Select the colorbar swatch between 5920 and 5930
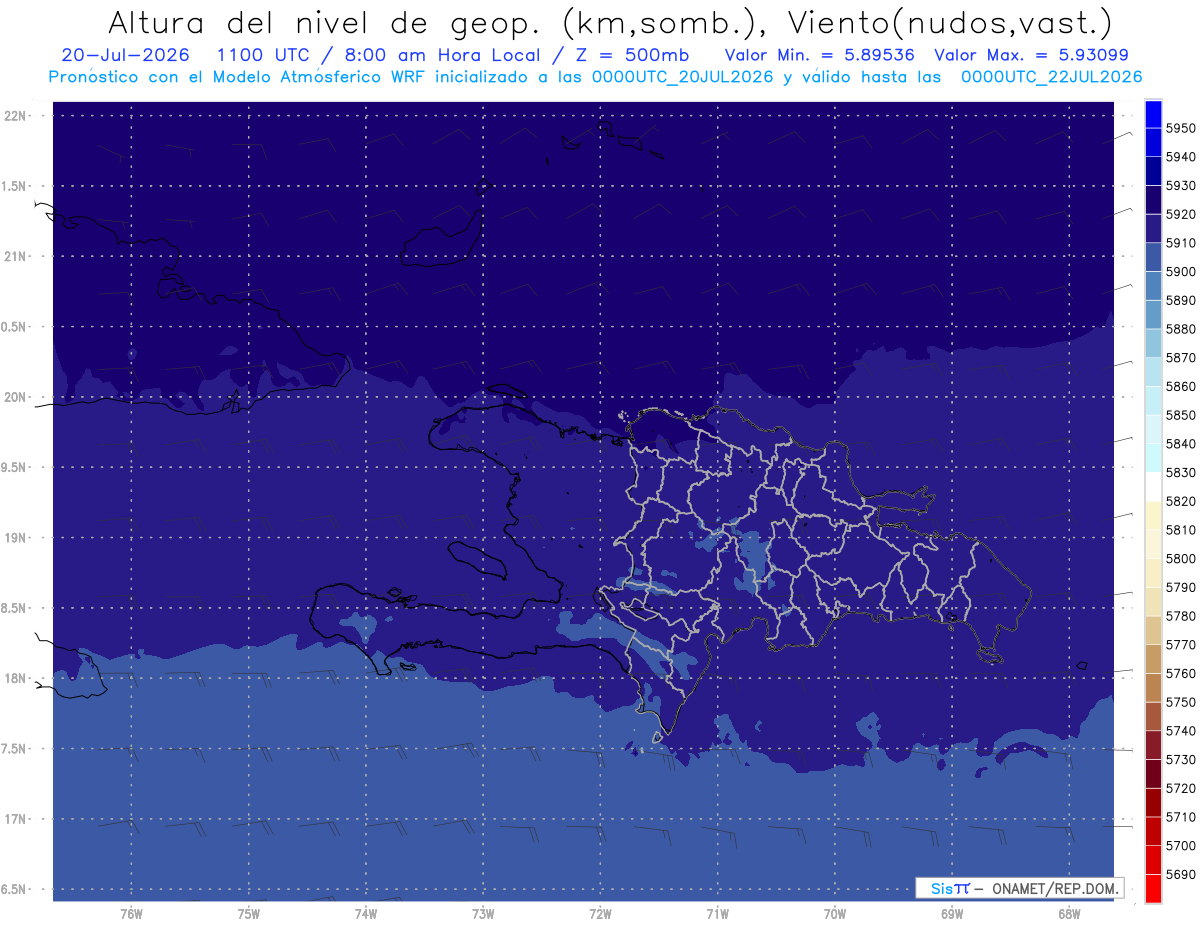The height and width of the screenshot is (927, 1200). (x=1153, y=200)
